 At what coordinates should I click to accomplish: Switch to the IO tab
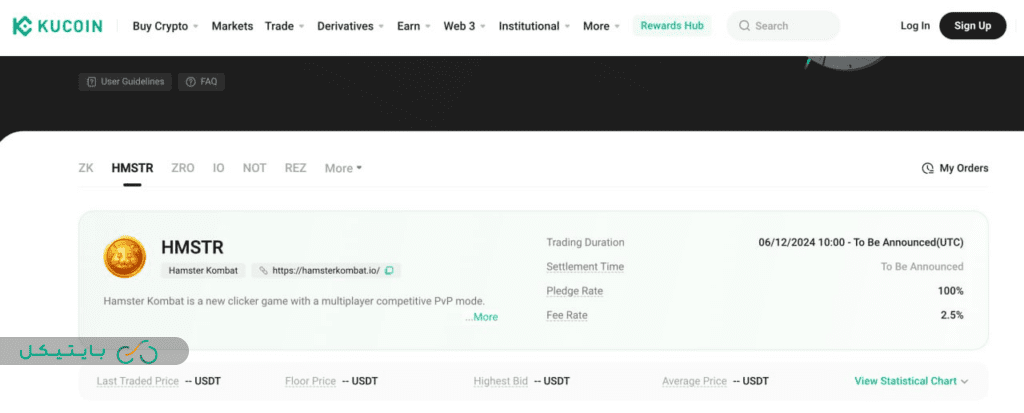[218, 168]
